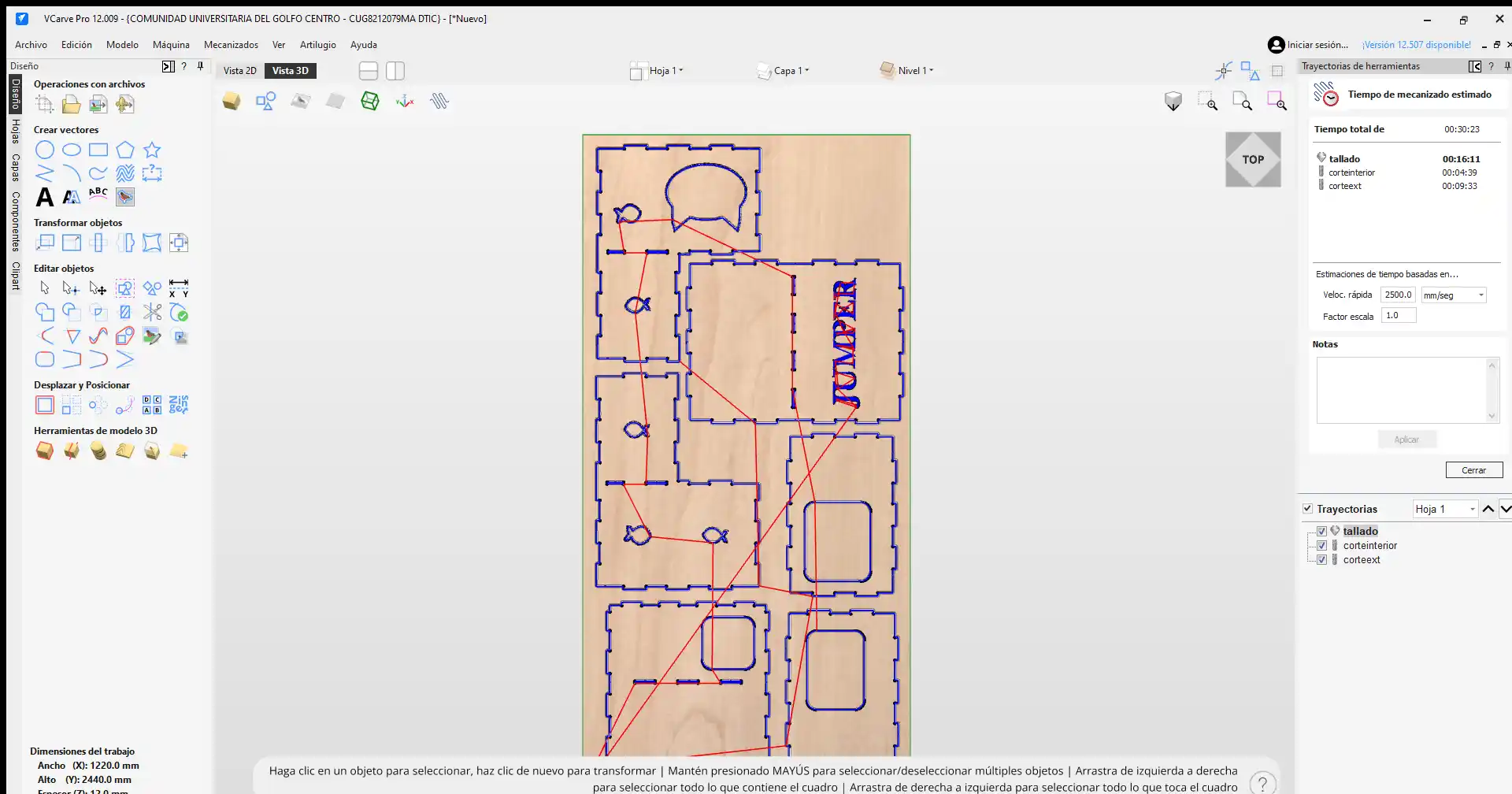The width and height of the screenshot is (1512, 794).
Task: Select the Draw Circle tool
Action: (x=45, y=150)
